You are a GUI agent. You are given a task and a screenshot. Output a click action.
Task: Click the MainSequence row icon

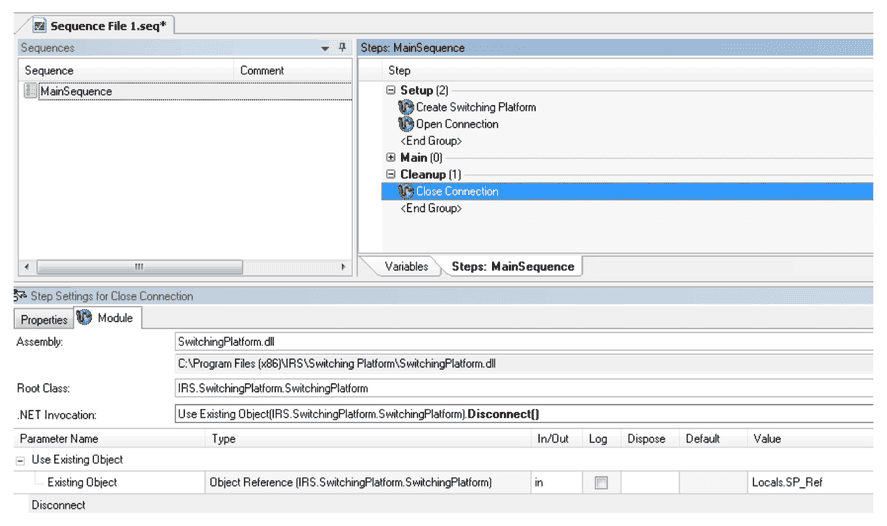pyautogui.click(x=31, y=90)
